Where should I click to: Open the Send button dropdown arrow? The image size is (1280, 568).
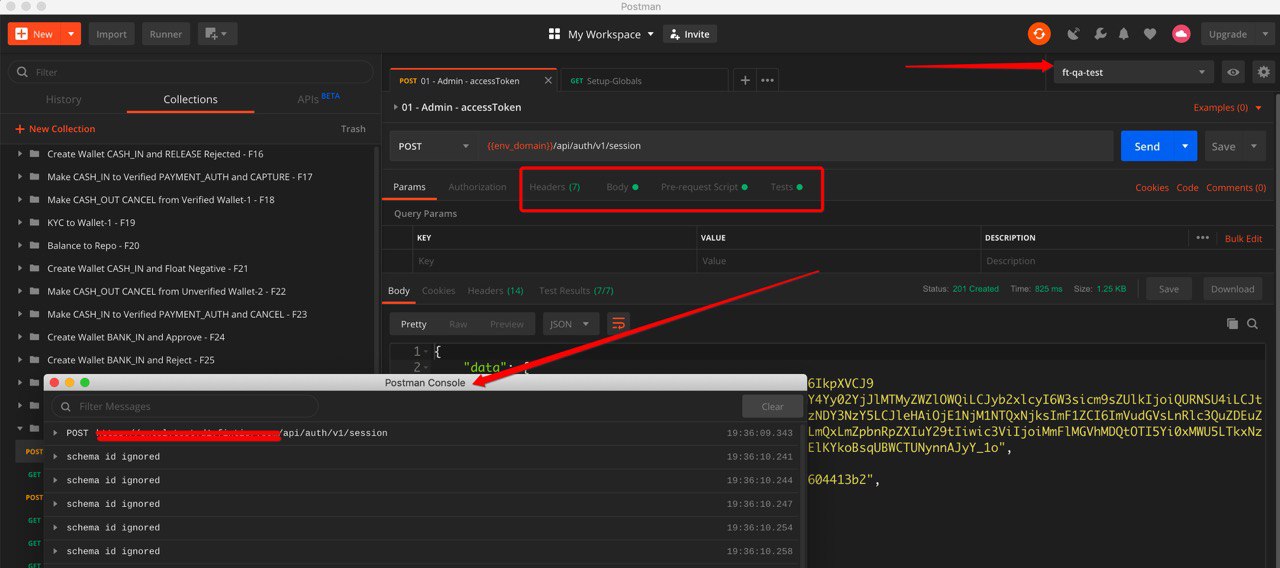point(1185,146)
